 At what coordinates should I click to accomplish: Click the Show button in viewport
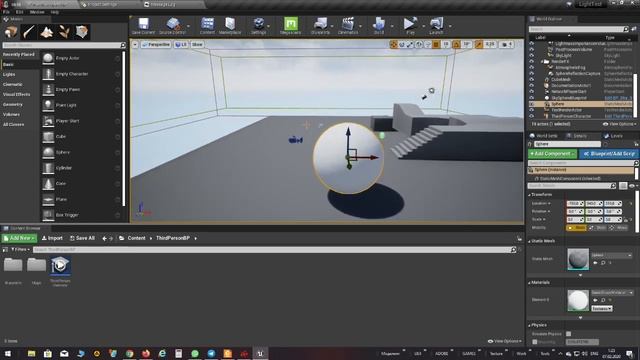[x=197, y=44]
